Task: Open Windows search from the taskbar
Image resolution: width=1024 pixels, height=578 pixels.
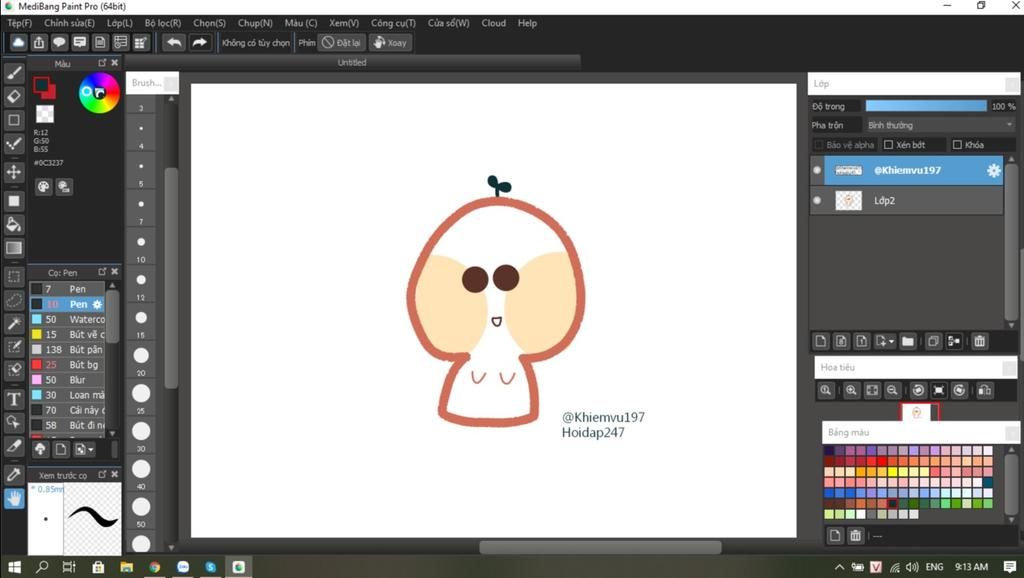Action: pos(42,567)
